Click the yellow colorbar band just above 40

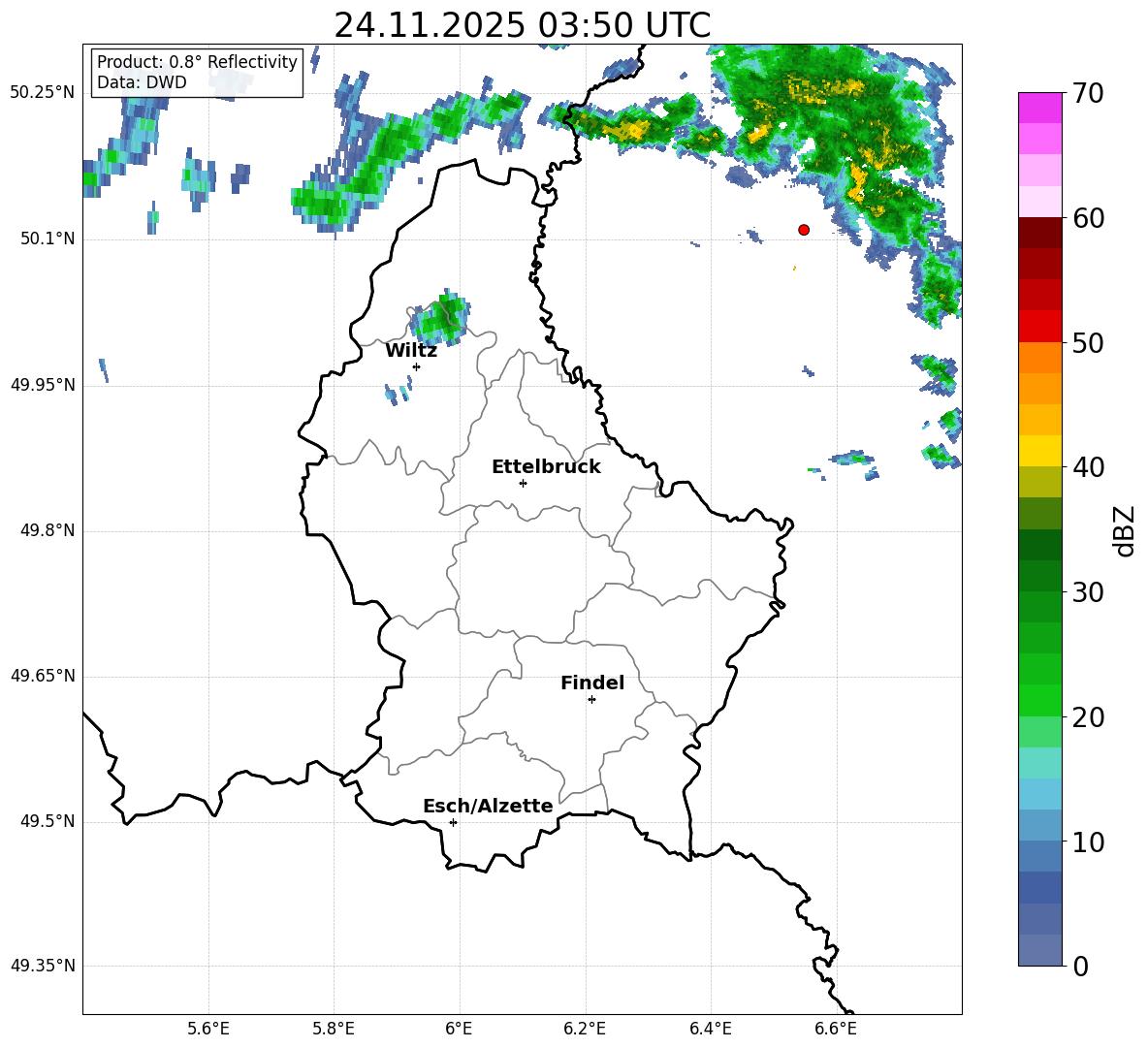click(x=1040, y=451)
